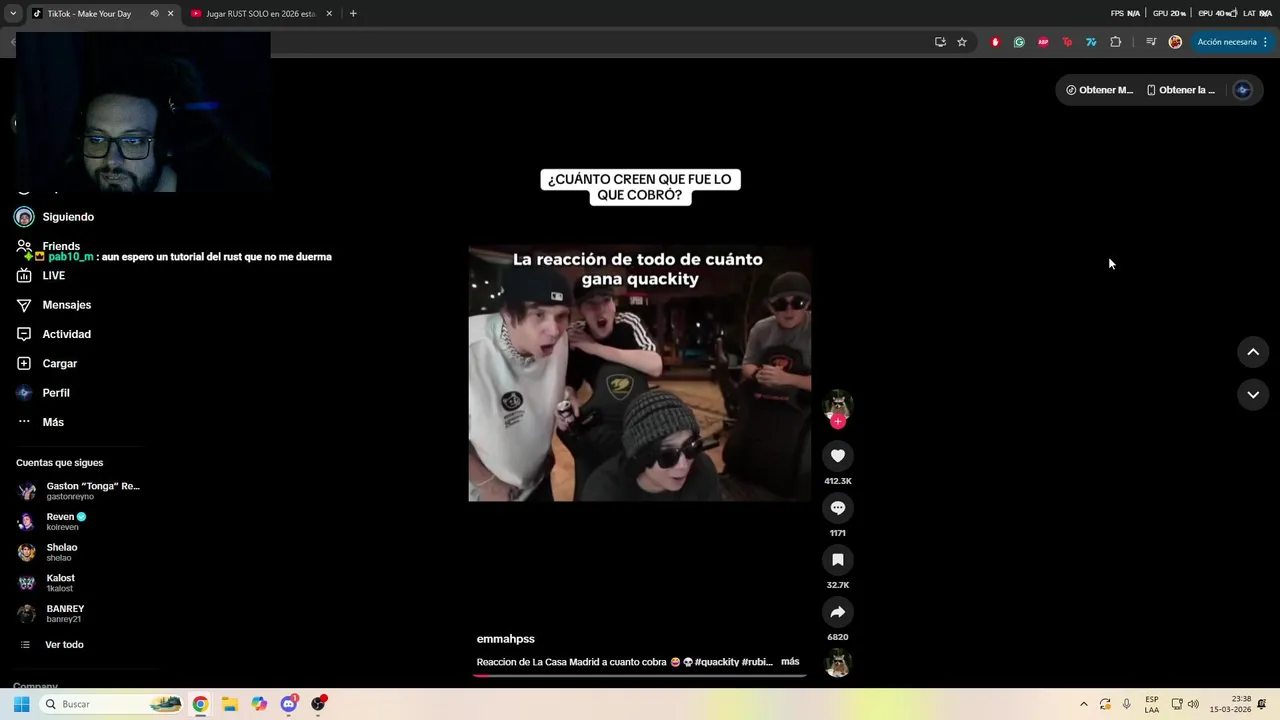Open Discord from the taskbar
Image resolution: width=1280 pixels, height=720 pixels.
(x=289, y=704)
